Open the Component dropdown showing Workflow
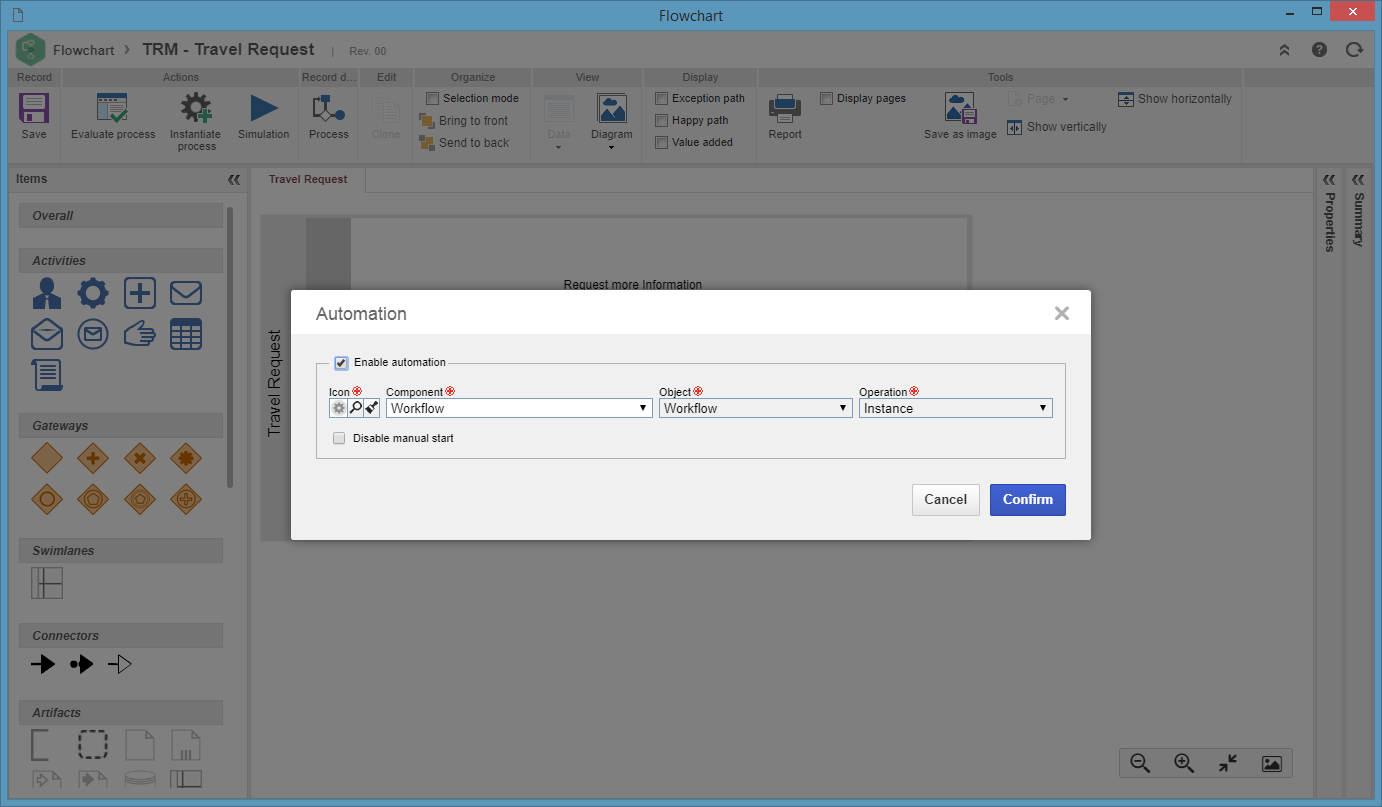 click(x=519, y=408)
